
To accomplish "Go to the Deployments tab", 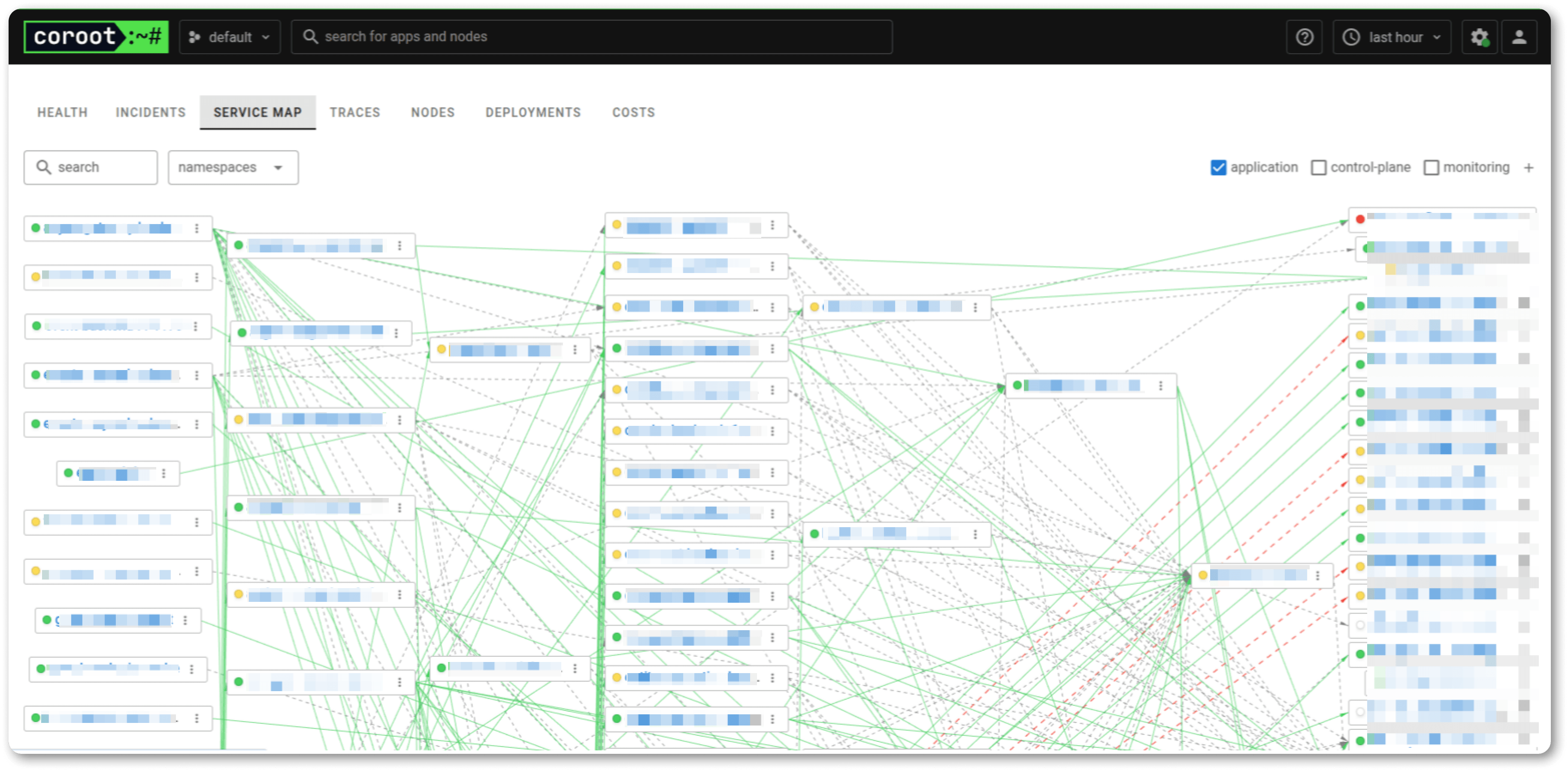I will point(533,112).
